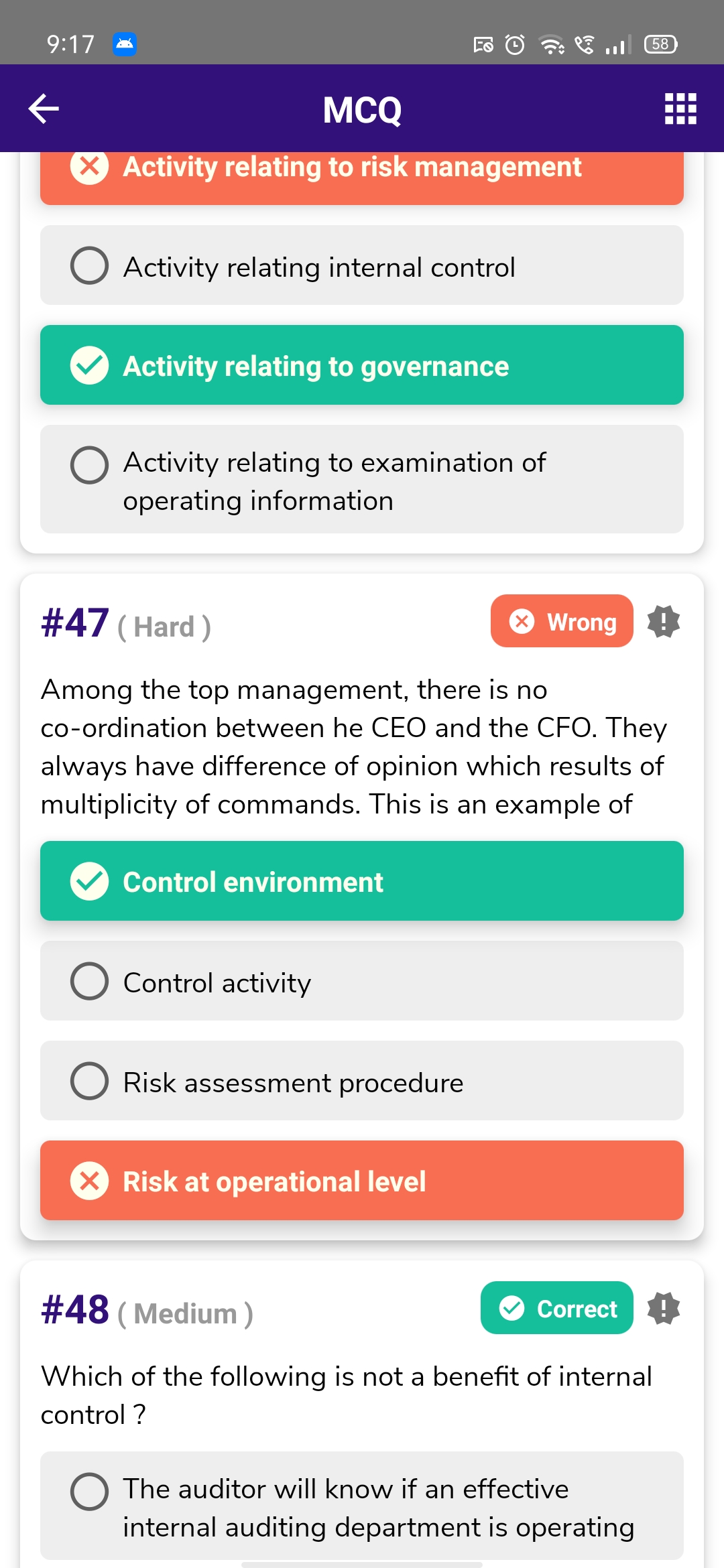Choose the 'auditor will know' answer option
This screenshot has width=724, height=1568.
(362, 1506)
